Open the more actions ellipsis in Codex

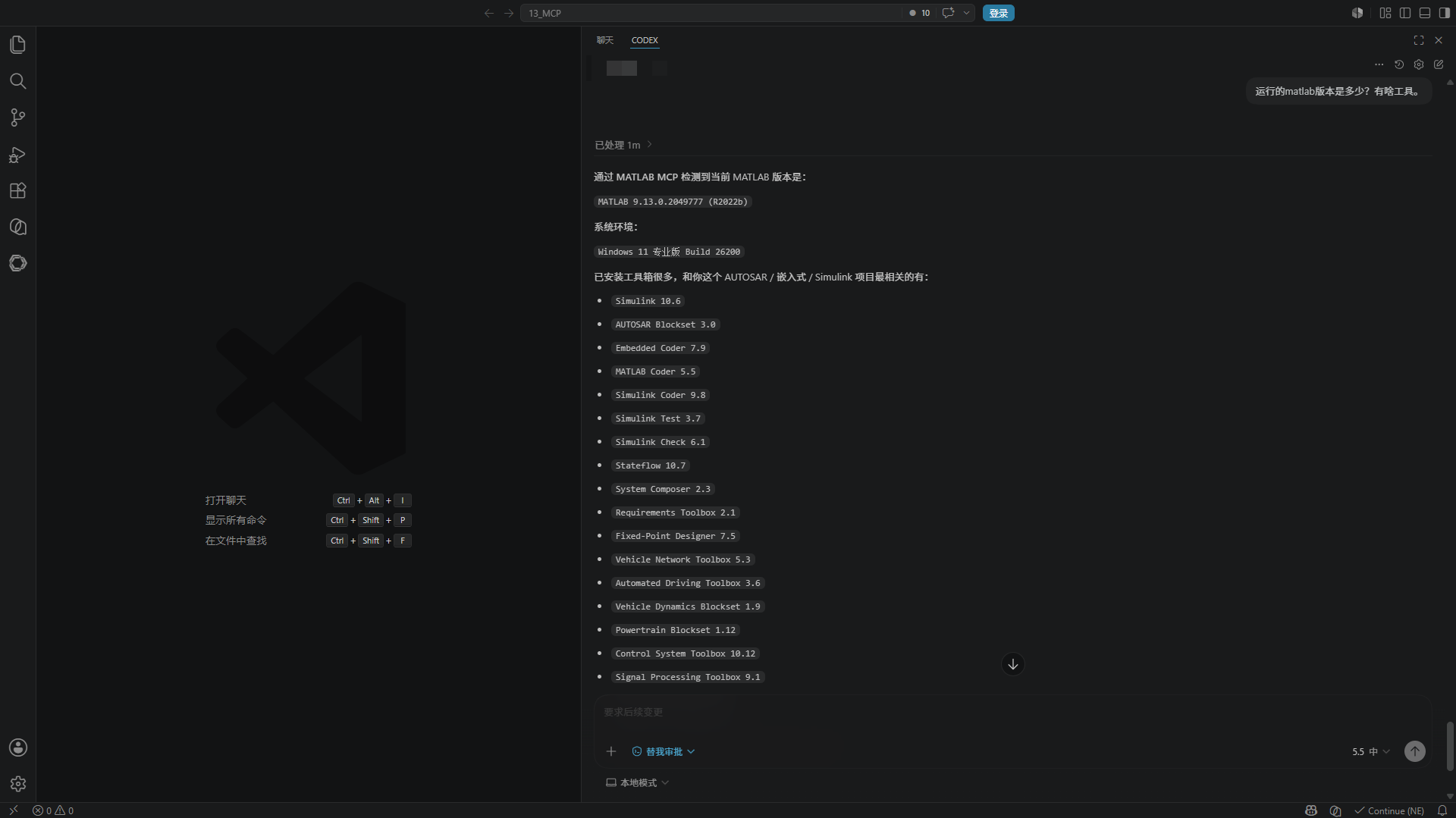click(1379, 64)
